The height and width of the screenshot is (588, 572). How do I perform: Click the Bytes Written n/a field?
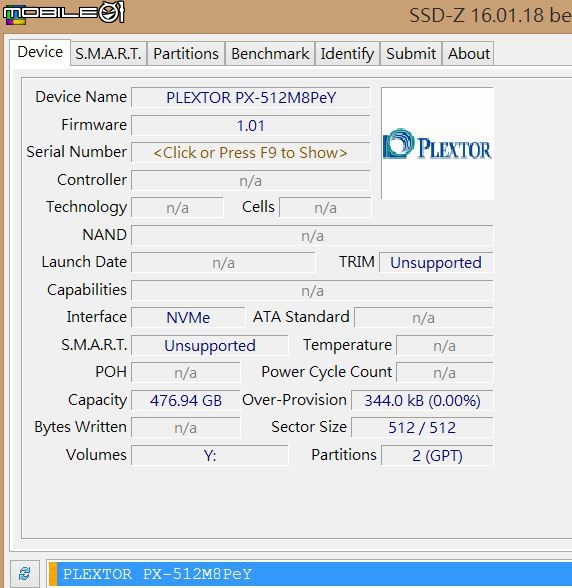(186, 428)
